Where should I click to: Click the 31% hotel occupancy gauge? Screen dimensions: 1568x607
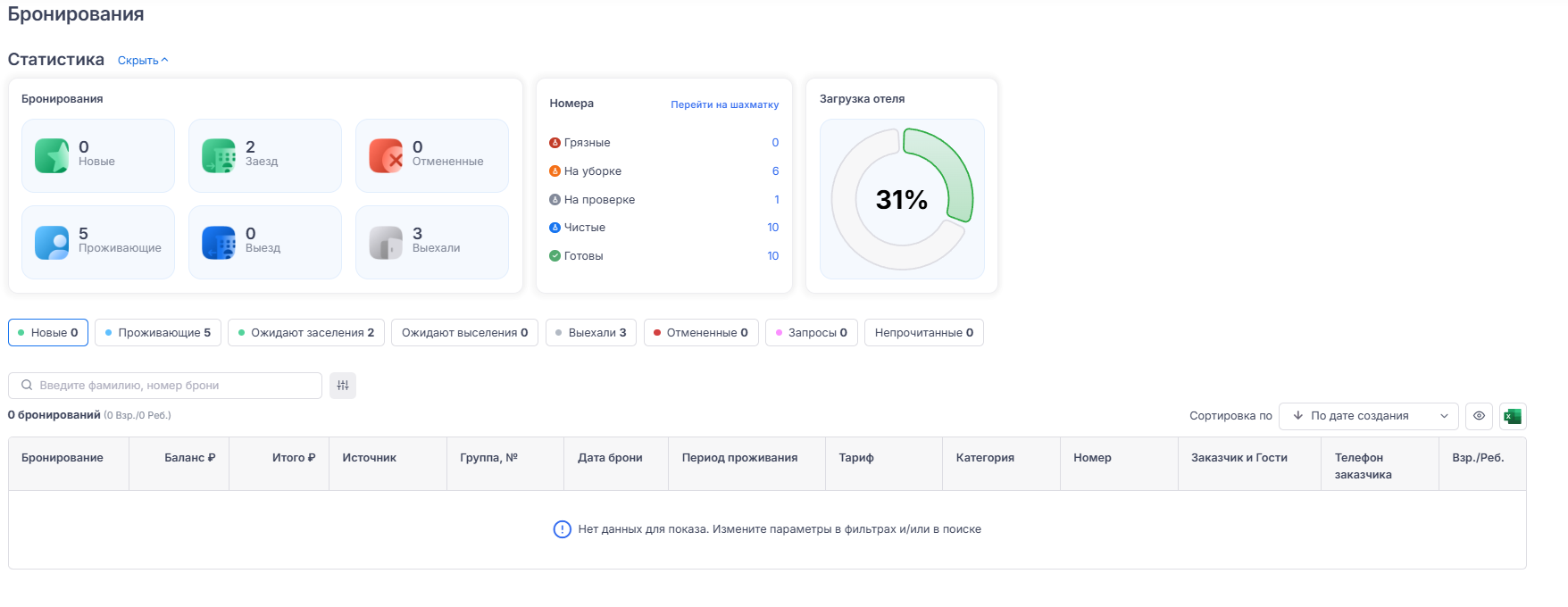902,199
